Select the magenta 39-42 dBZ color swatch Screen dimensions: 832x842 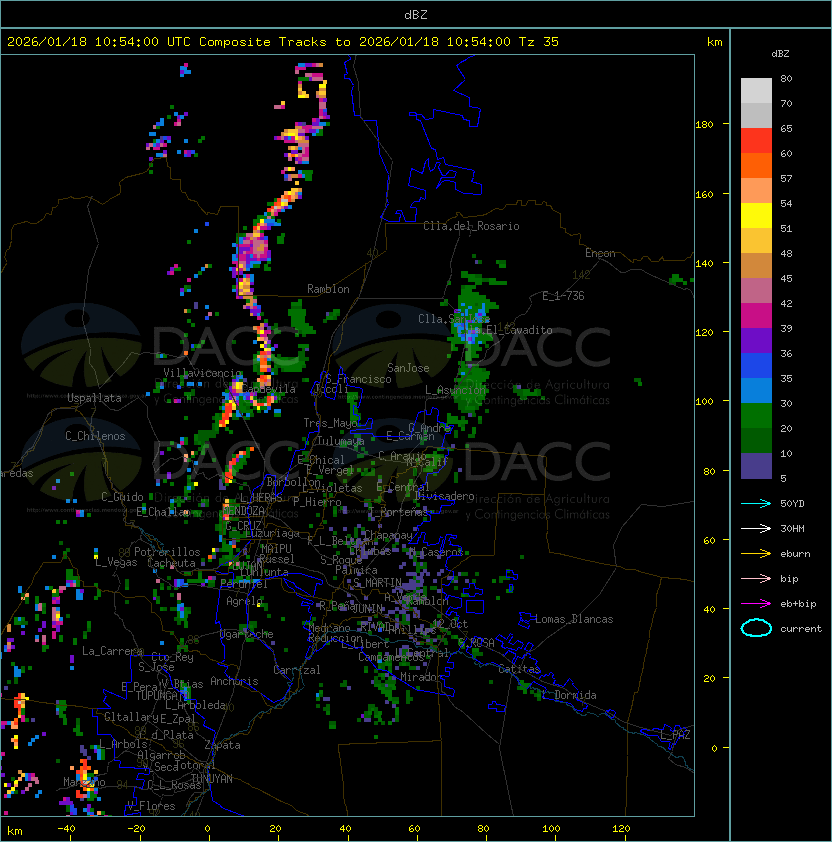(756, 316)
